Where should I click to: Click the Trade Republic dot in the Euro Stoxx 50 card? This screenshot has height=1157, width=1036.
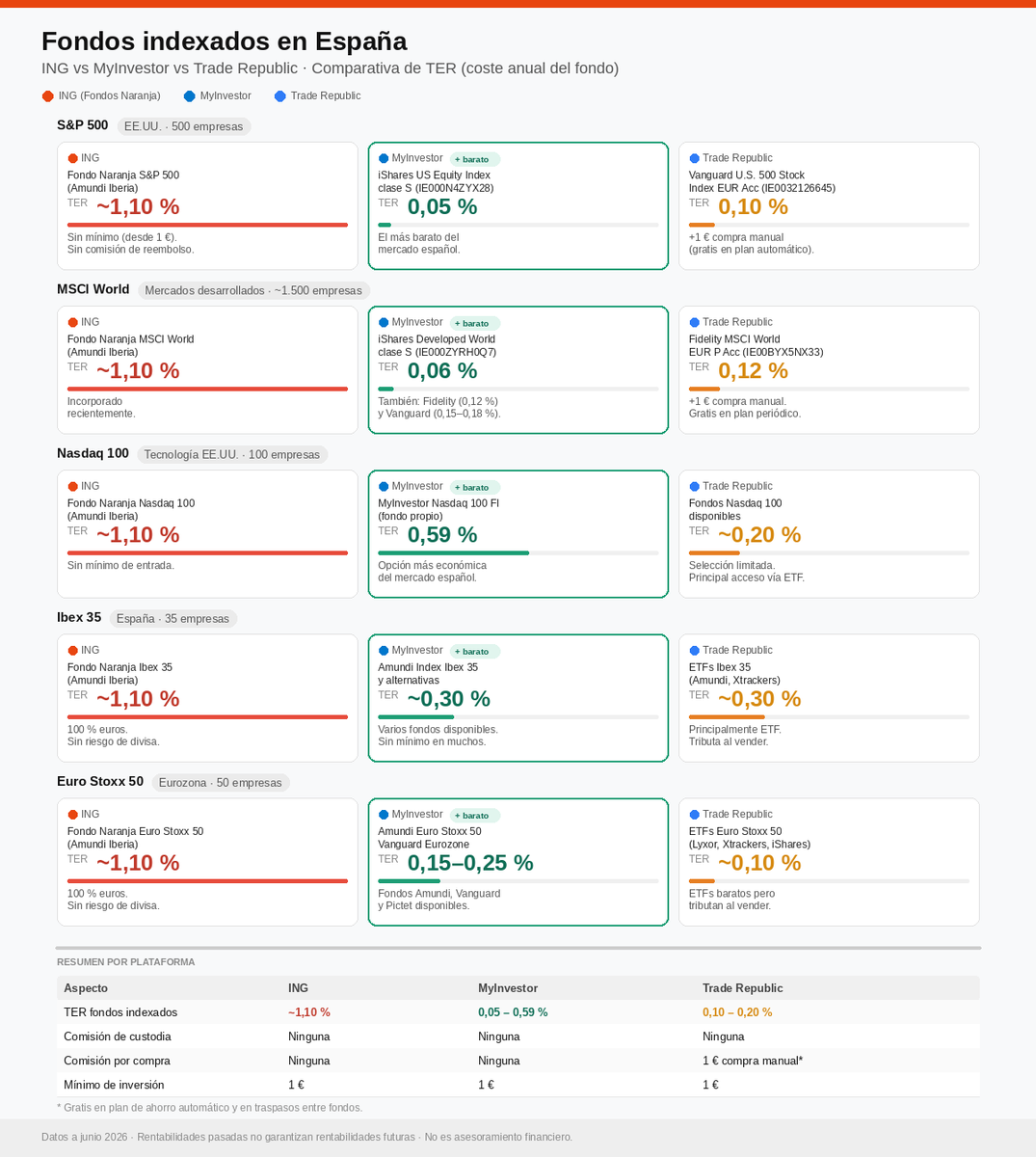tap(694, 814)
